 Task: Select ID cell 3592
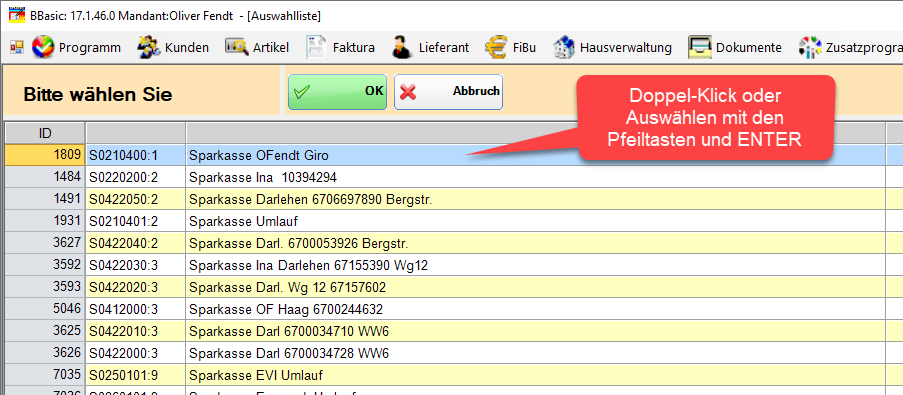(x=45, y=265)
